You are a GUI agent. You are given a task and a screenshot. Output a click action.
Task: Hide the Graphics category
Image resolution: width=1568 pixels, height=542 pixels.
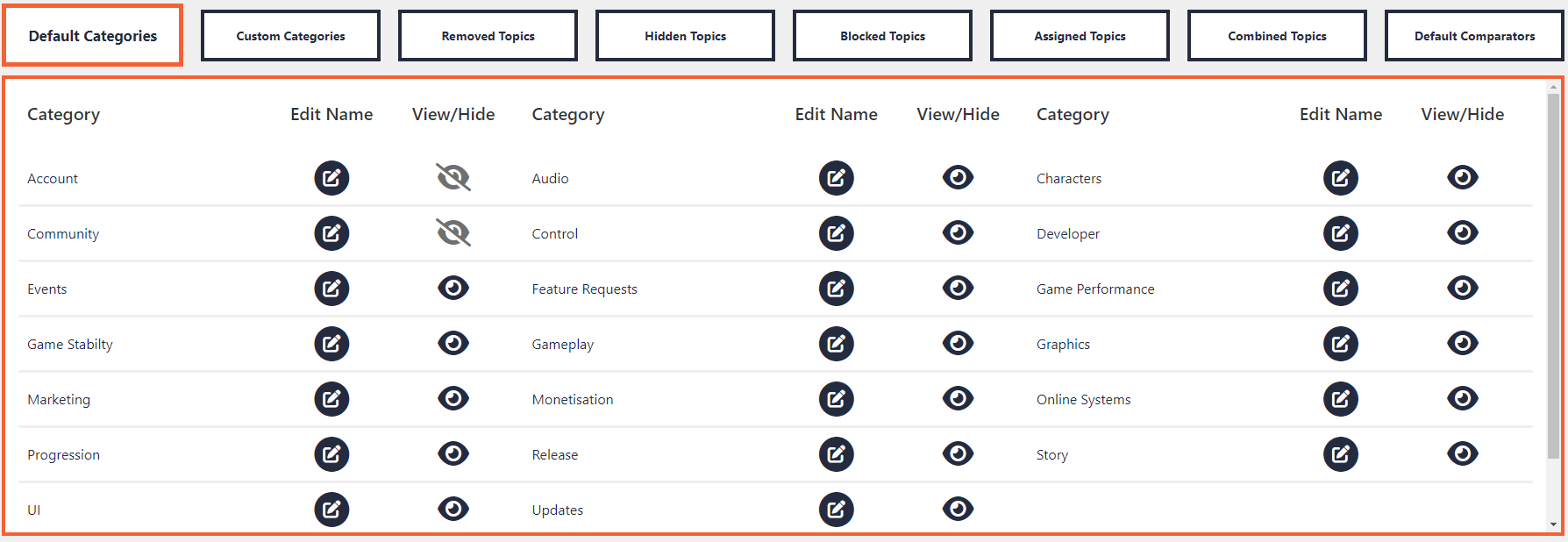tap(1463, 343)
